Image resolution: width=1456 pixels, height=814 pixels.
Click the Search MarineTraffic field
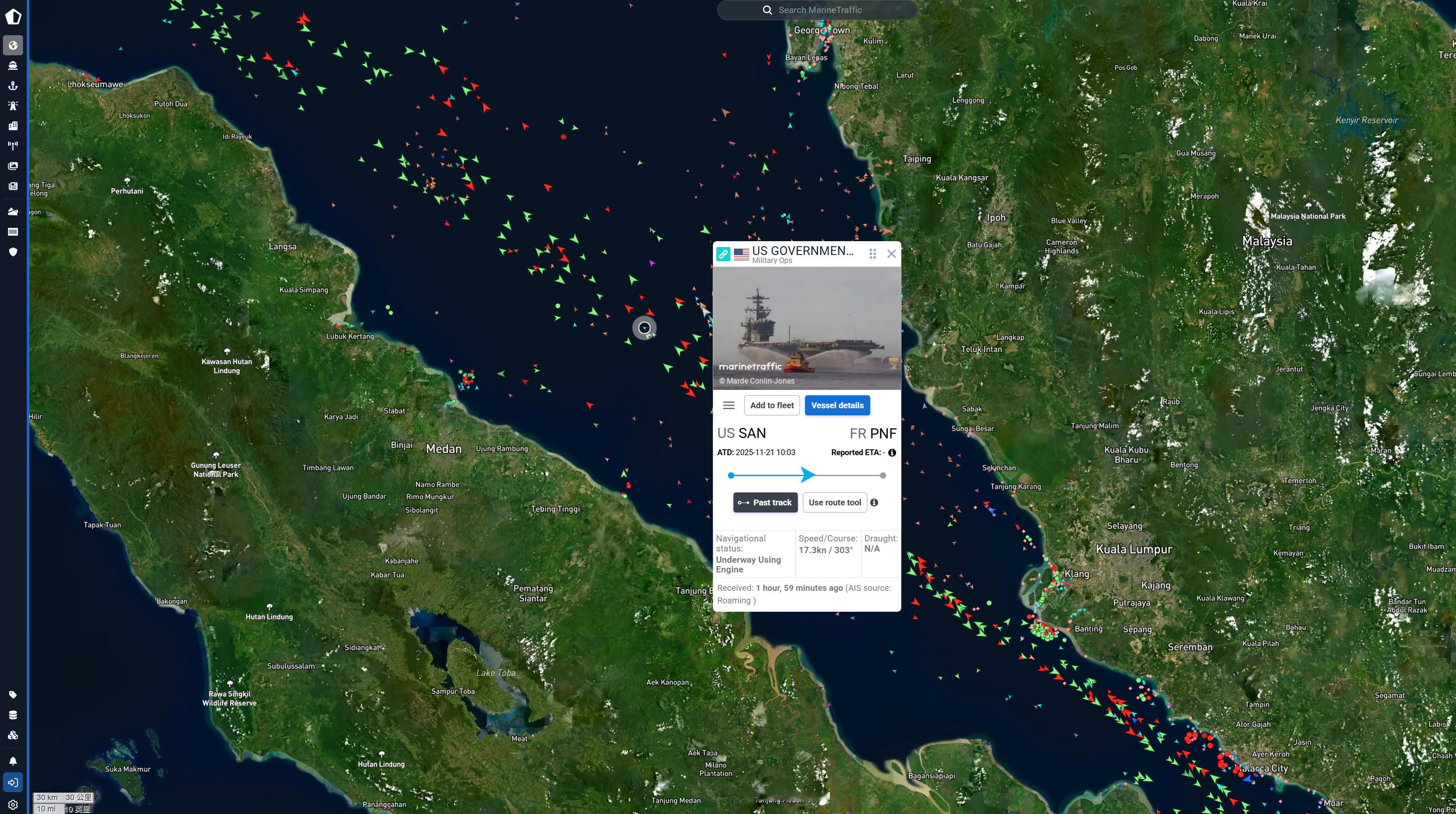[x=817, y=10]
